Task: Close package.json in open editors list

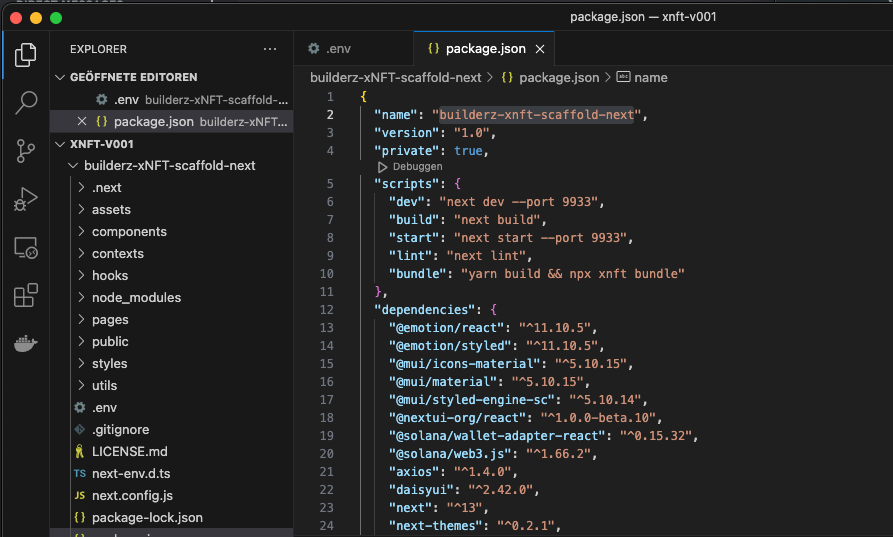Action: click(x=81, y=121)
